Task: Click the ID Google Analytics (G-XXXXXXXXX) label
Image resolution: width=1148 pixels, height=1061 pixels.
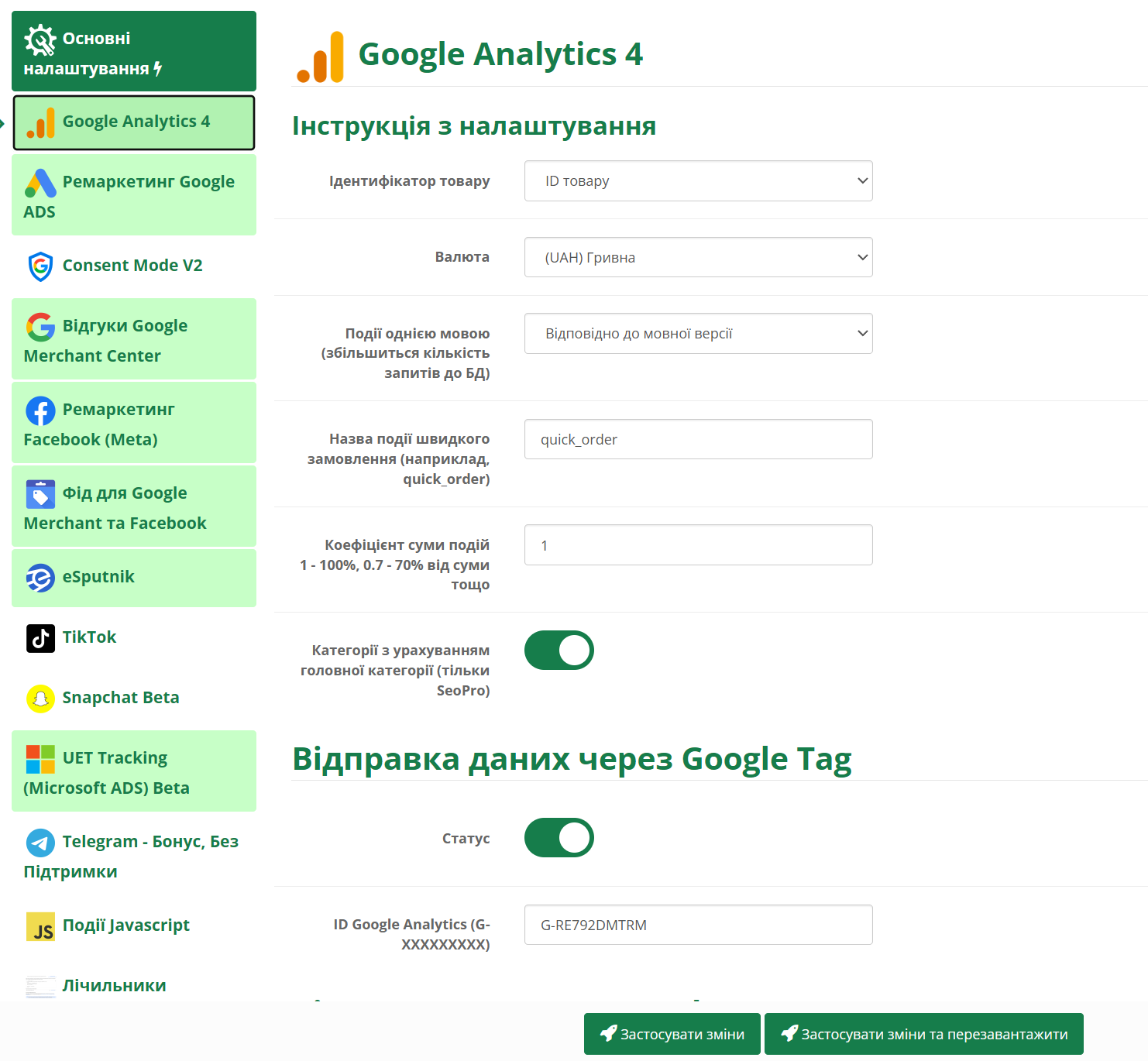Action: click(412, 934)
